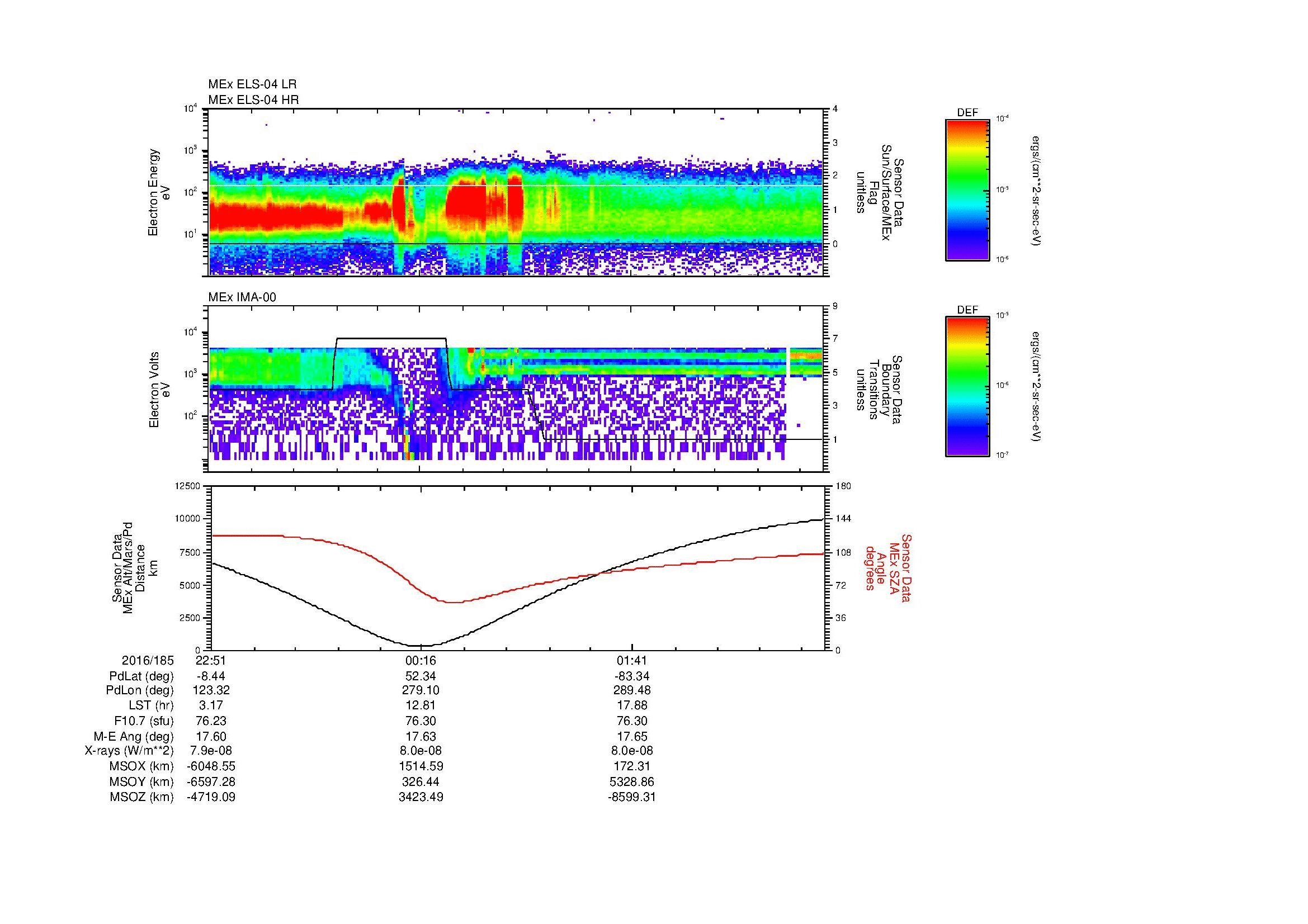Click the time tick label '01:41'
Viewport: 1308px width, 924px height.
pos(632,661)
